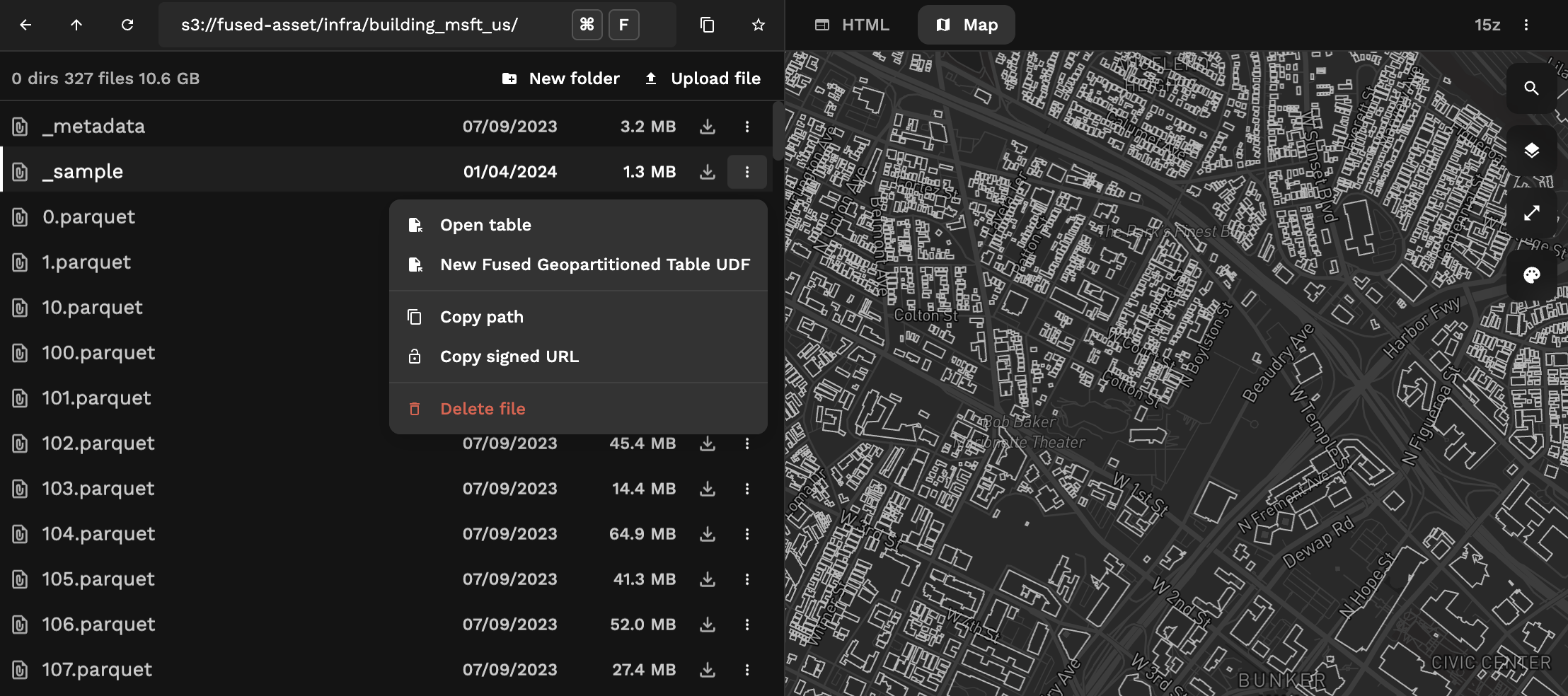This screenshot has width=1568, height=696.
Task: Switch to the HTML tab
Action: click(852, 25)
